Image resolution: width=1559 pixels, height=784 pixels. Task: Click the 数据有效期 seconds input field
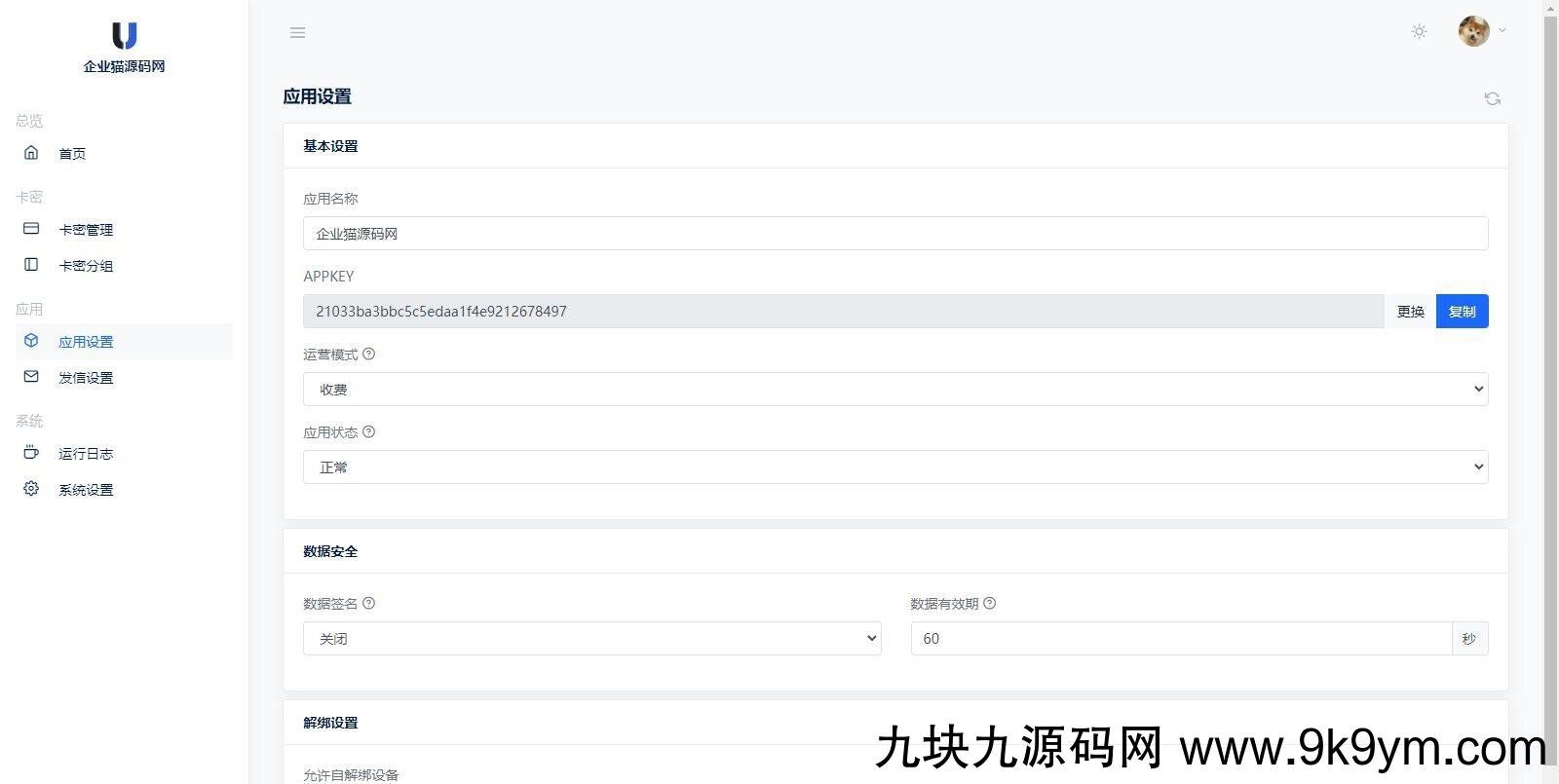coord(1180,639)
